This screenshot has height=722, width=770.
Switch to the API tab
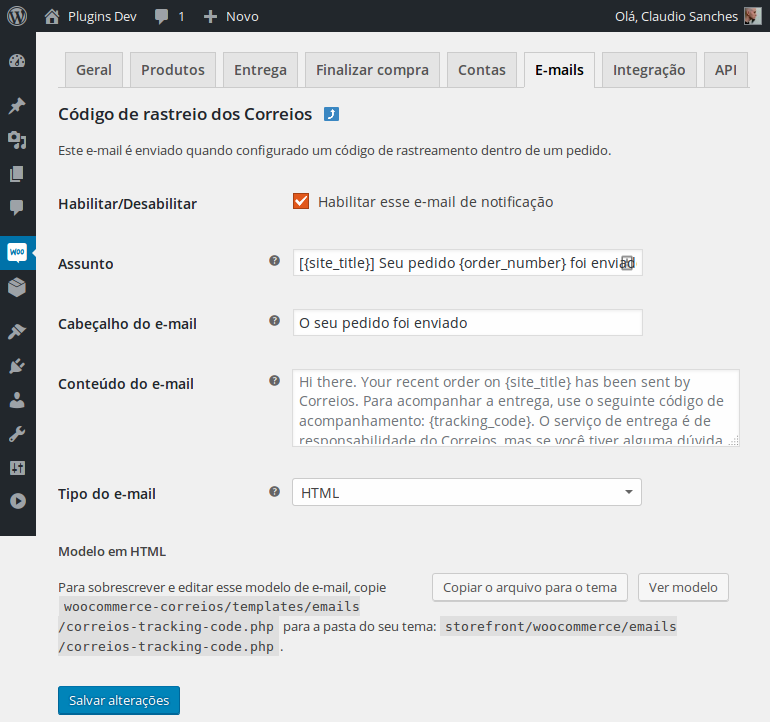tap(726, 70)
